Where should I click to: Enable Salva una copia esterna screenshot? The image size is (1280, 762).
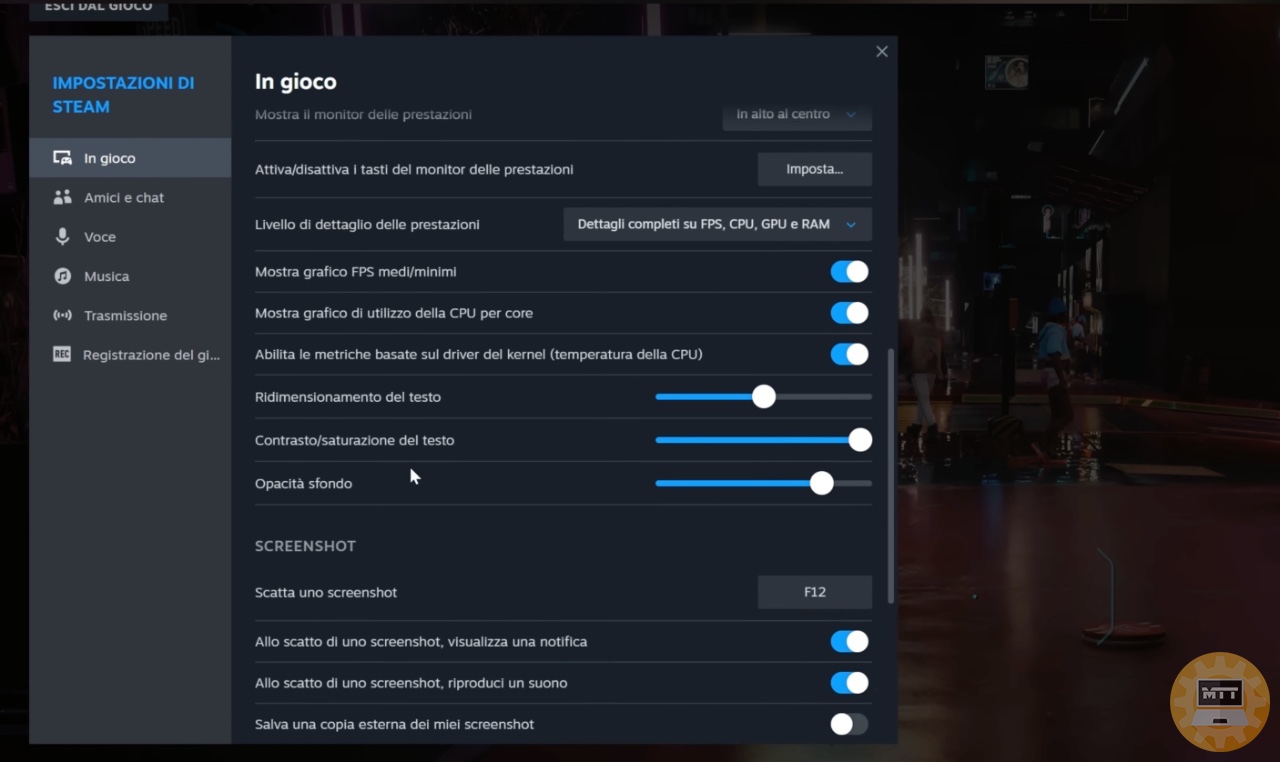[x=849, y=724]
